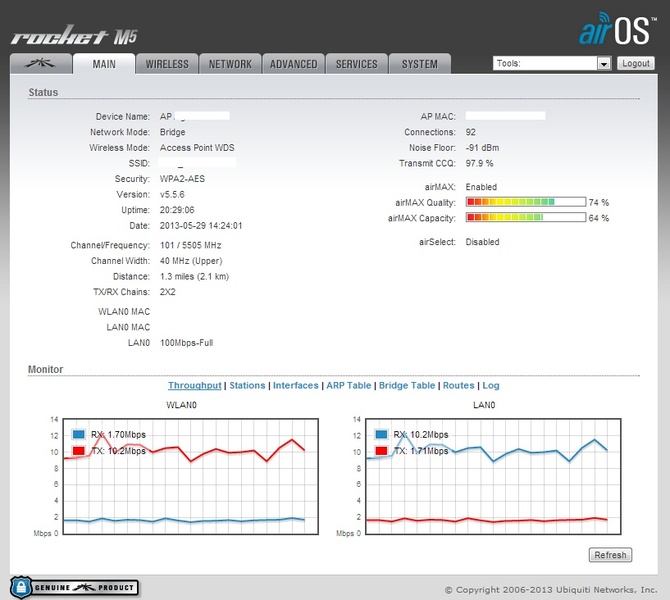Click the '100Mbps-Full' LAN0 value

(186, 343)
